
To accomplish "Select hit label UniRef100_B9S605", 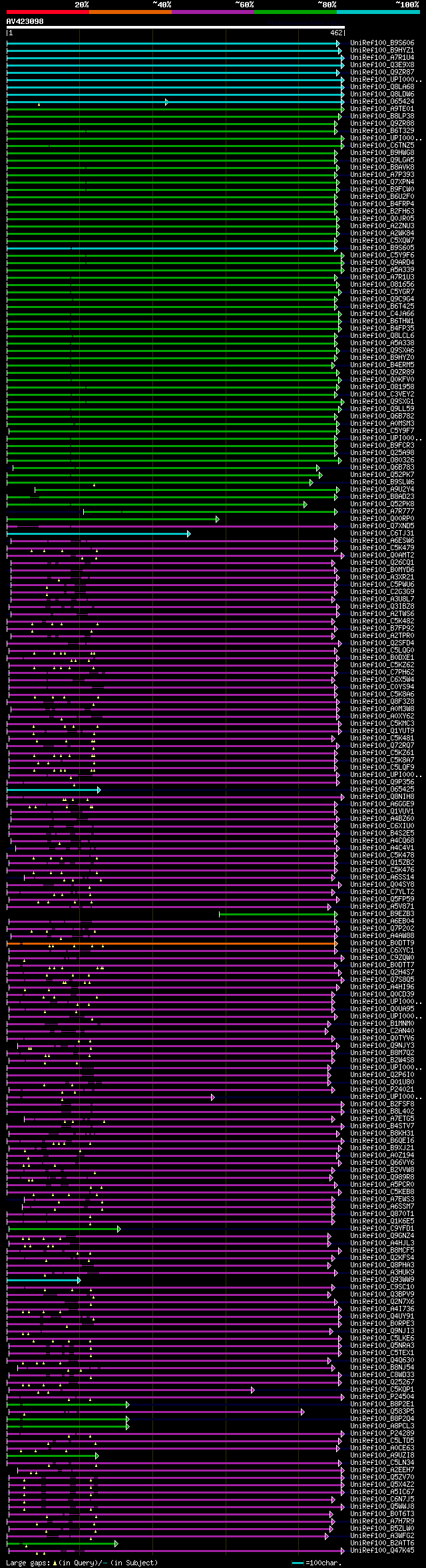I will point(382,248).
